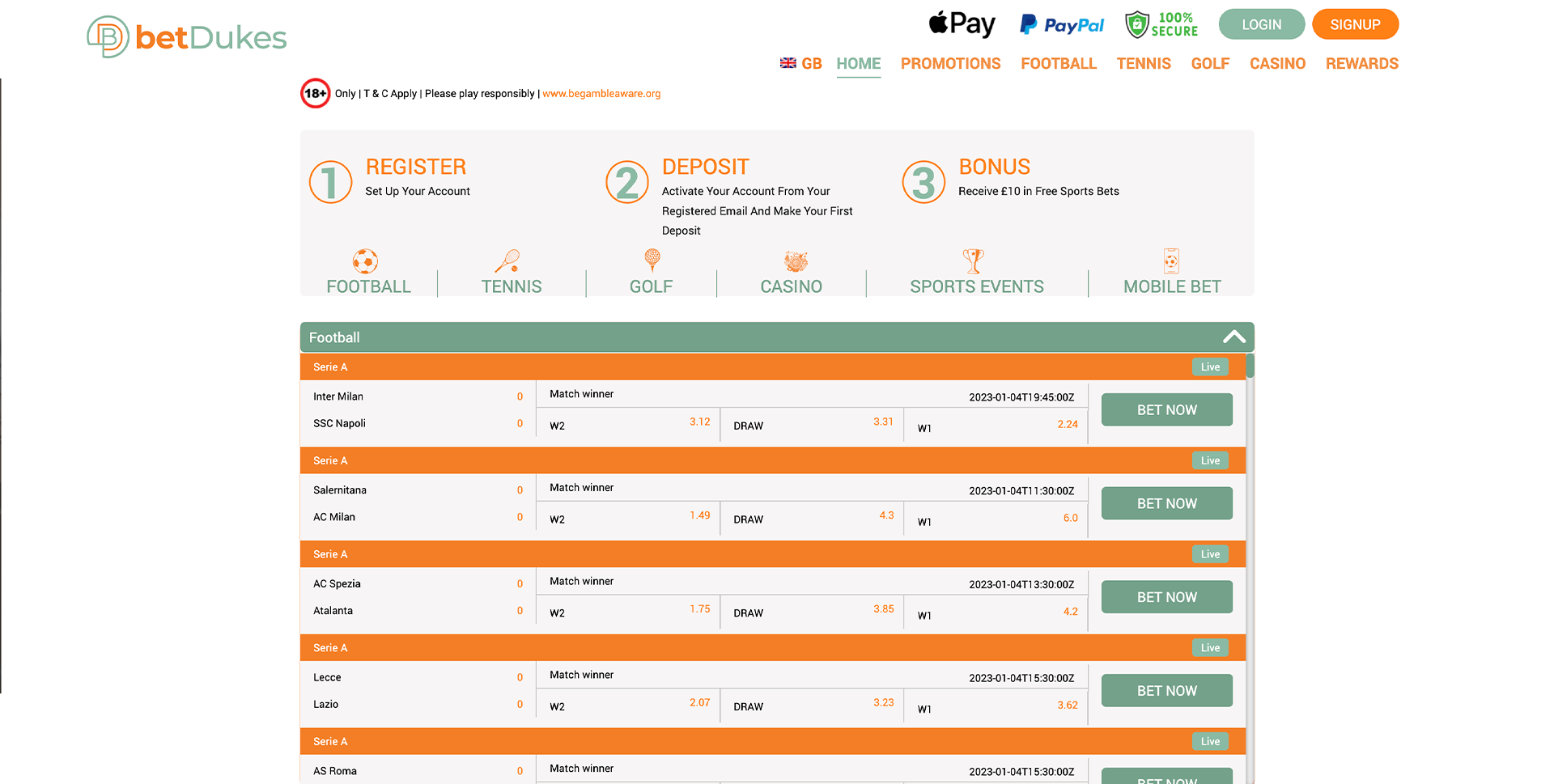Click the GB flag icon
The height and width of the screenshot is (784, 1554).
(x=788, y=63)
